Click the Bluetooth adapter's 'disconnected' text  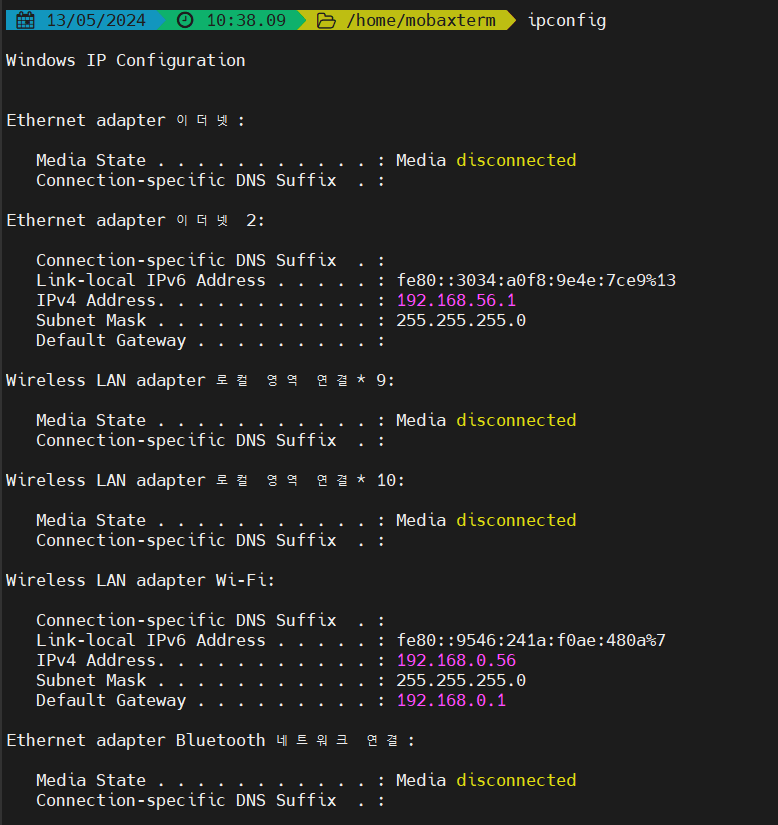516,780
